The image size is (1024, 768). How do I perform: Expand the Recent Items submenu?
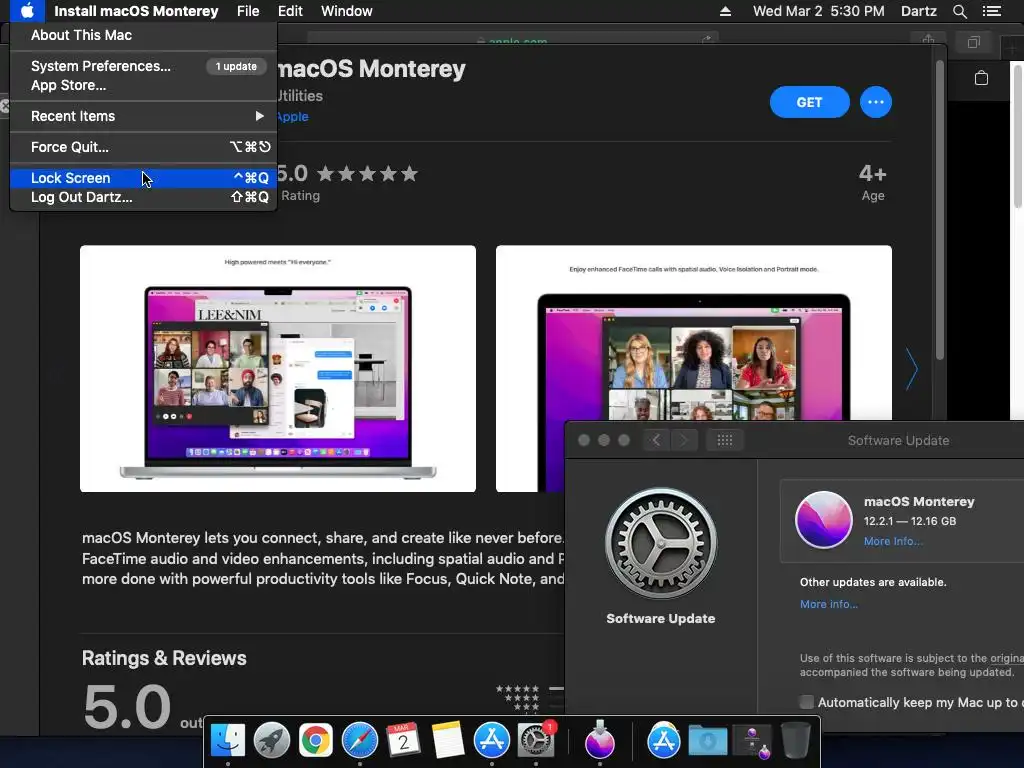[x=143, y=116]
